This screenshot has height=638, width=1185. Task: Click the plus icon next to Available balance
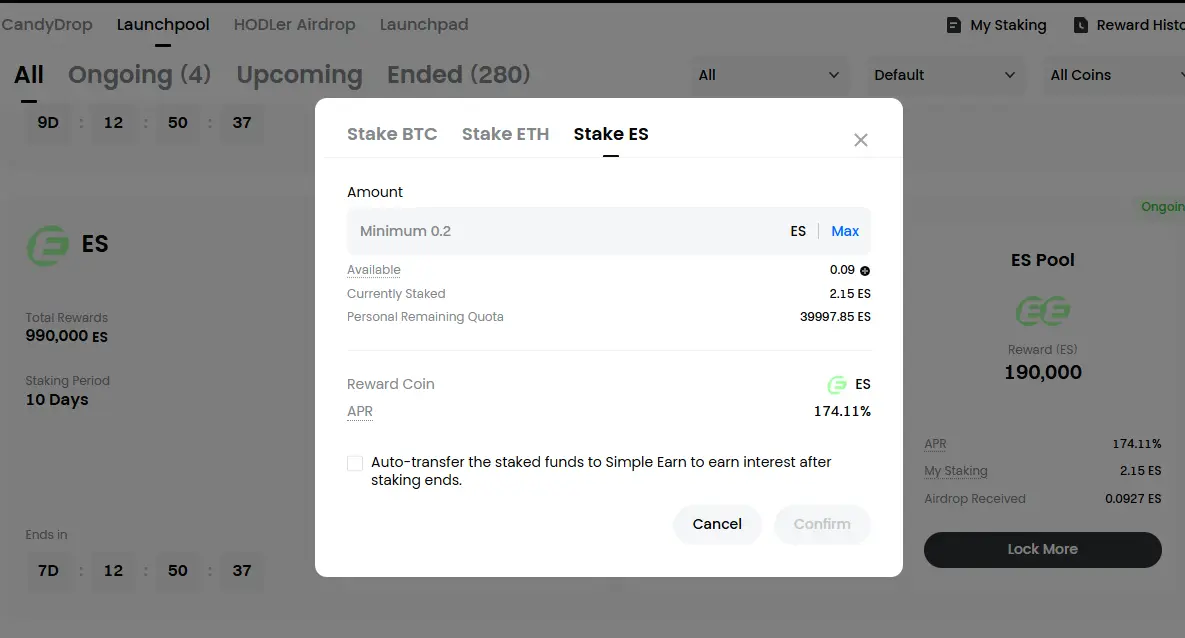(x=865, y=271)
